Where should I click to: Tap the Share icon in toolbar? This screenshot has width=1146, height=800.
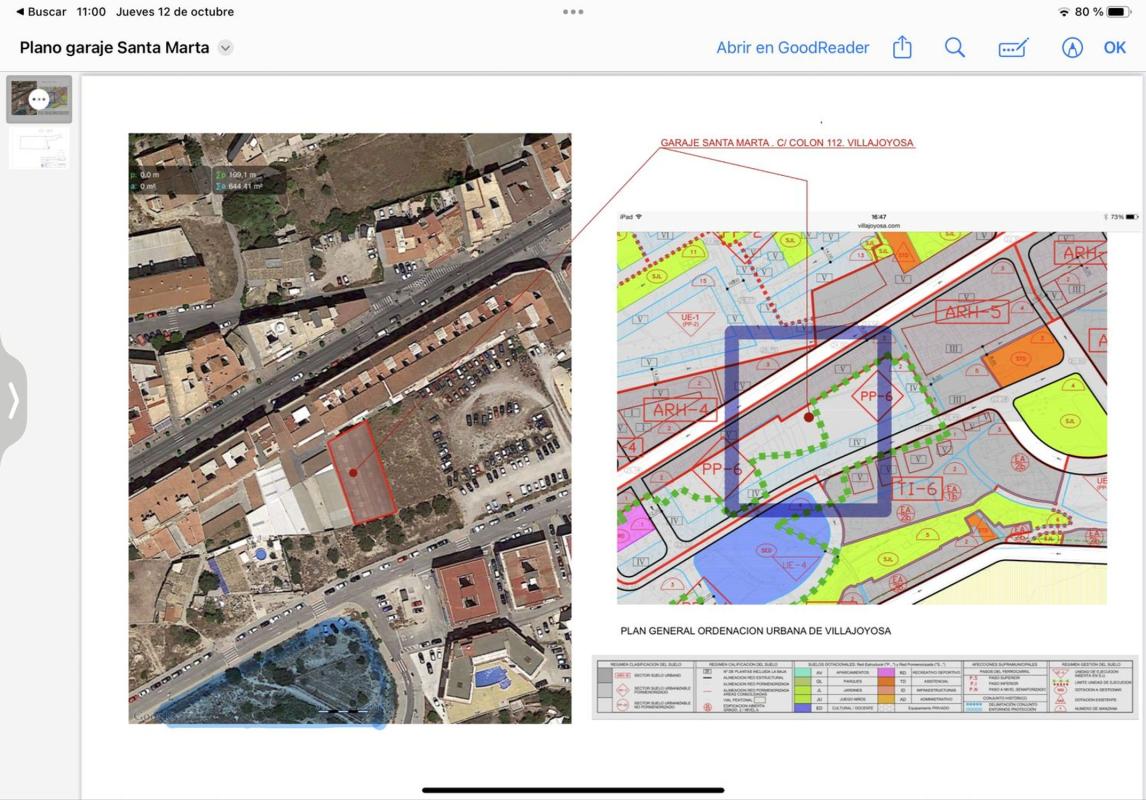[902, 47]
